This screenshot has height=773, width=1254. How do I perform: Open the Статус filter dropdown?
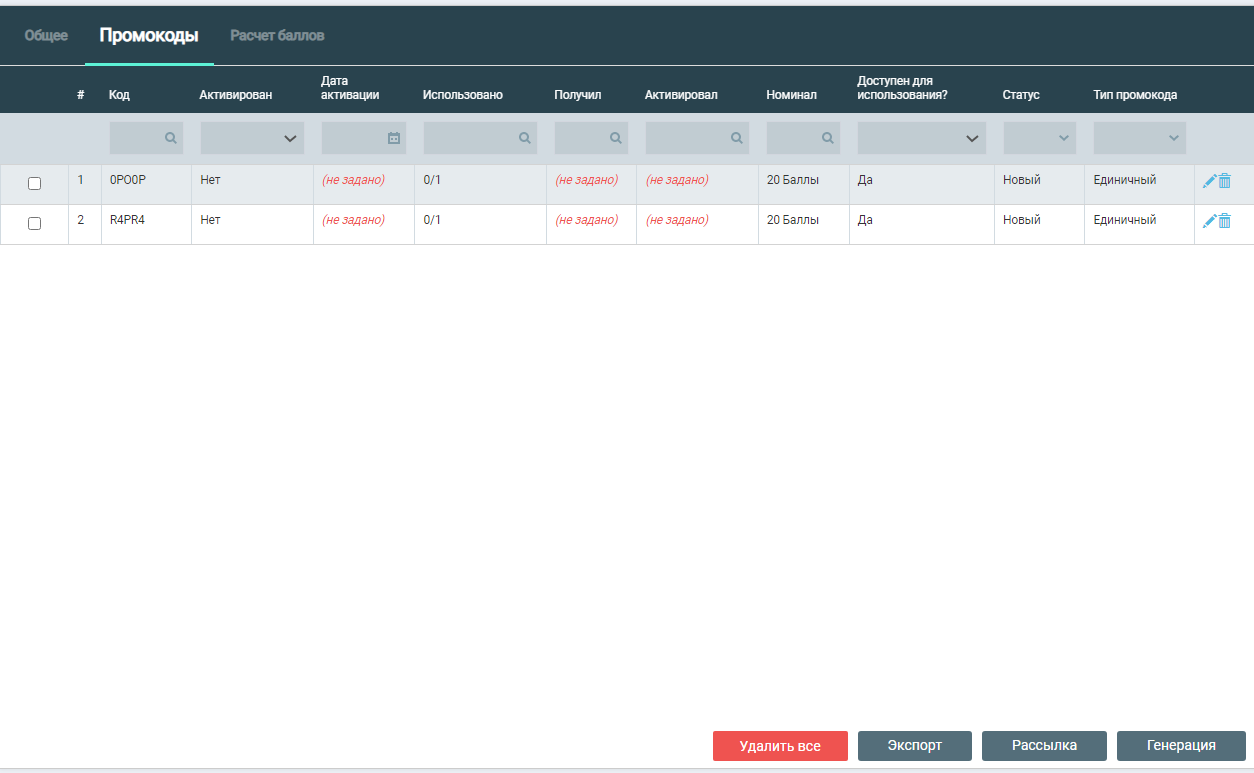coord(1039,138)
